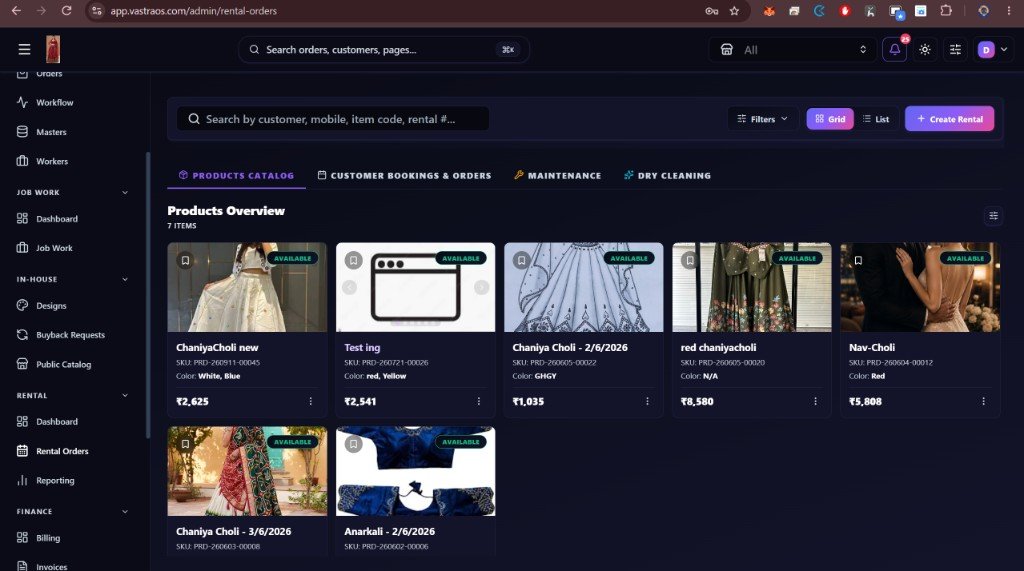Image resolution: width=1024 pixels, height=571 pixels.
Task: Open header settings sliders icon
Action: [955, 50]
